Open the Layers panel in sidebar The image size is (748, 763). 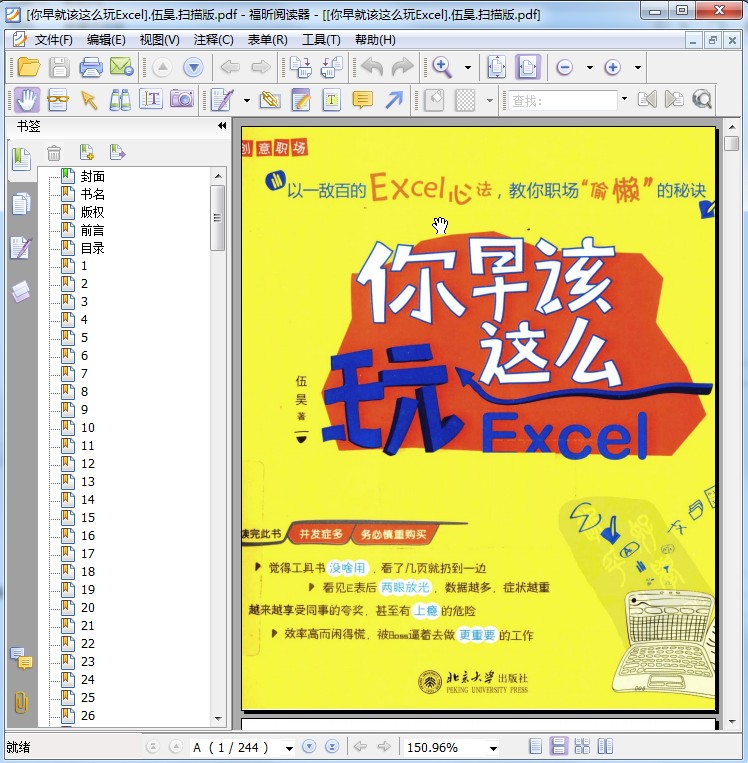click(x=21, y=292)
